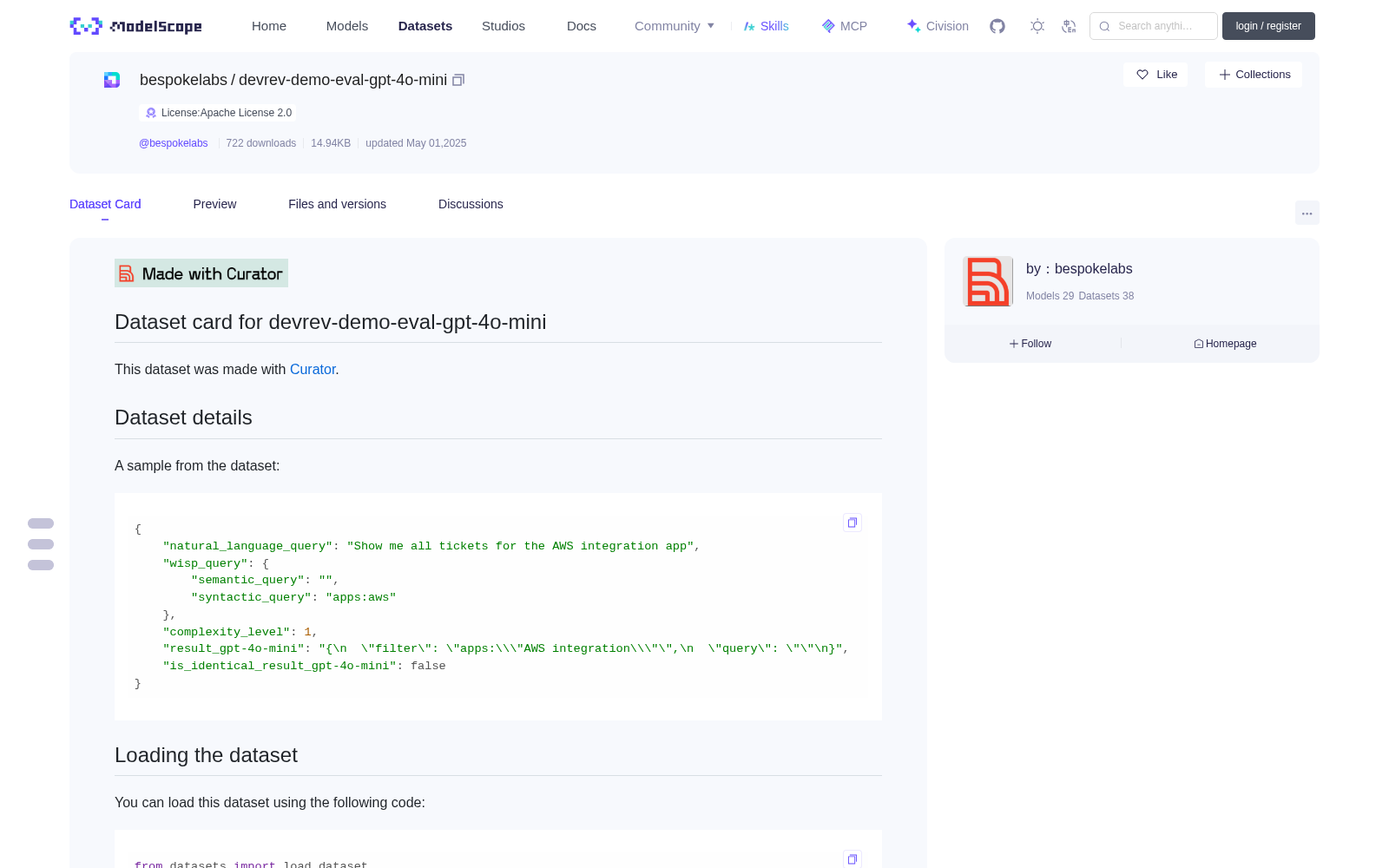Viewport: 1389px width, 868px height.
Task: Copy the load_dataset code snippet
Action: 852,859
